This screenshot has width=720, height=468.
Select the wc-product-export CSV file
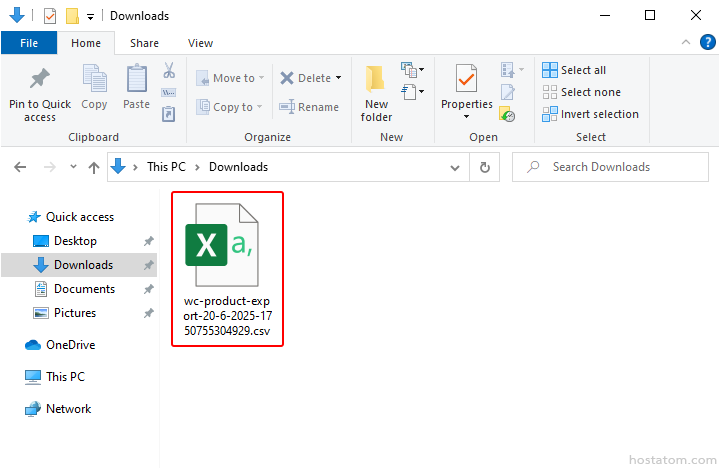(227, 268)
